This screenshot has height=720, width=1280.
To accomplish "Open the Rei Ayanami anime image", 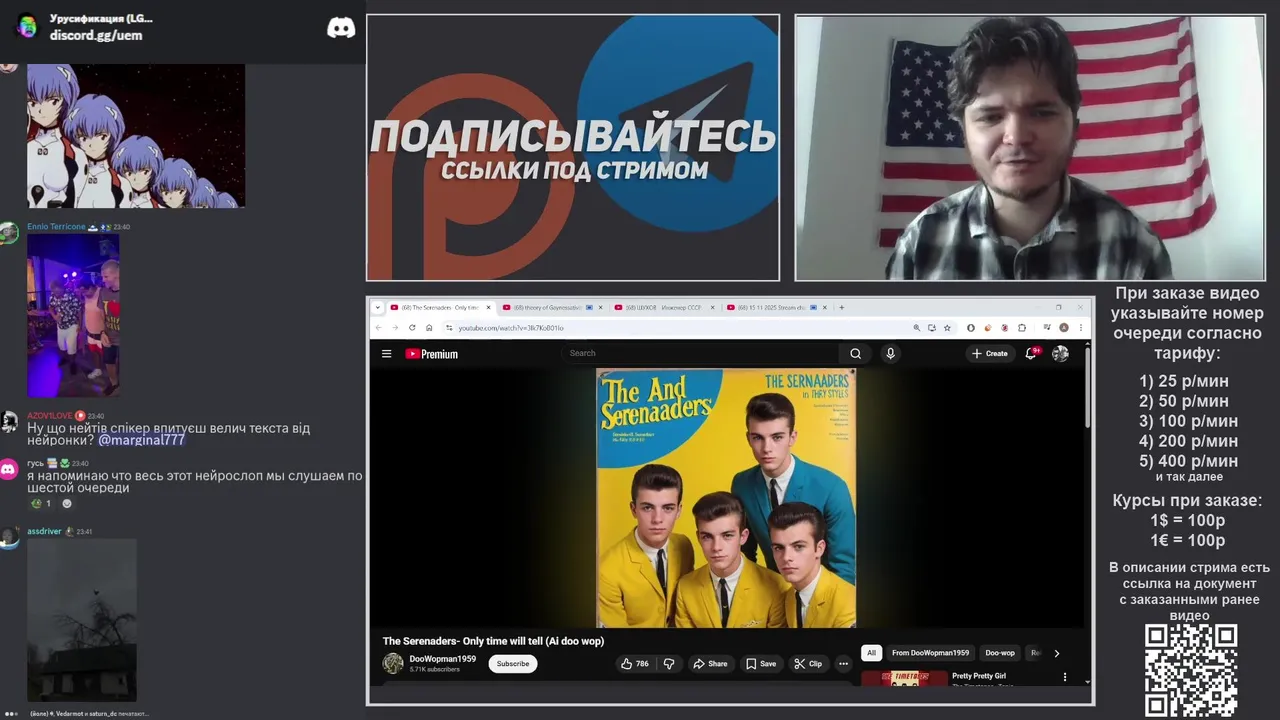I will tap(136, 136).
